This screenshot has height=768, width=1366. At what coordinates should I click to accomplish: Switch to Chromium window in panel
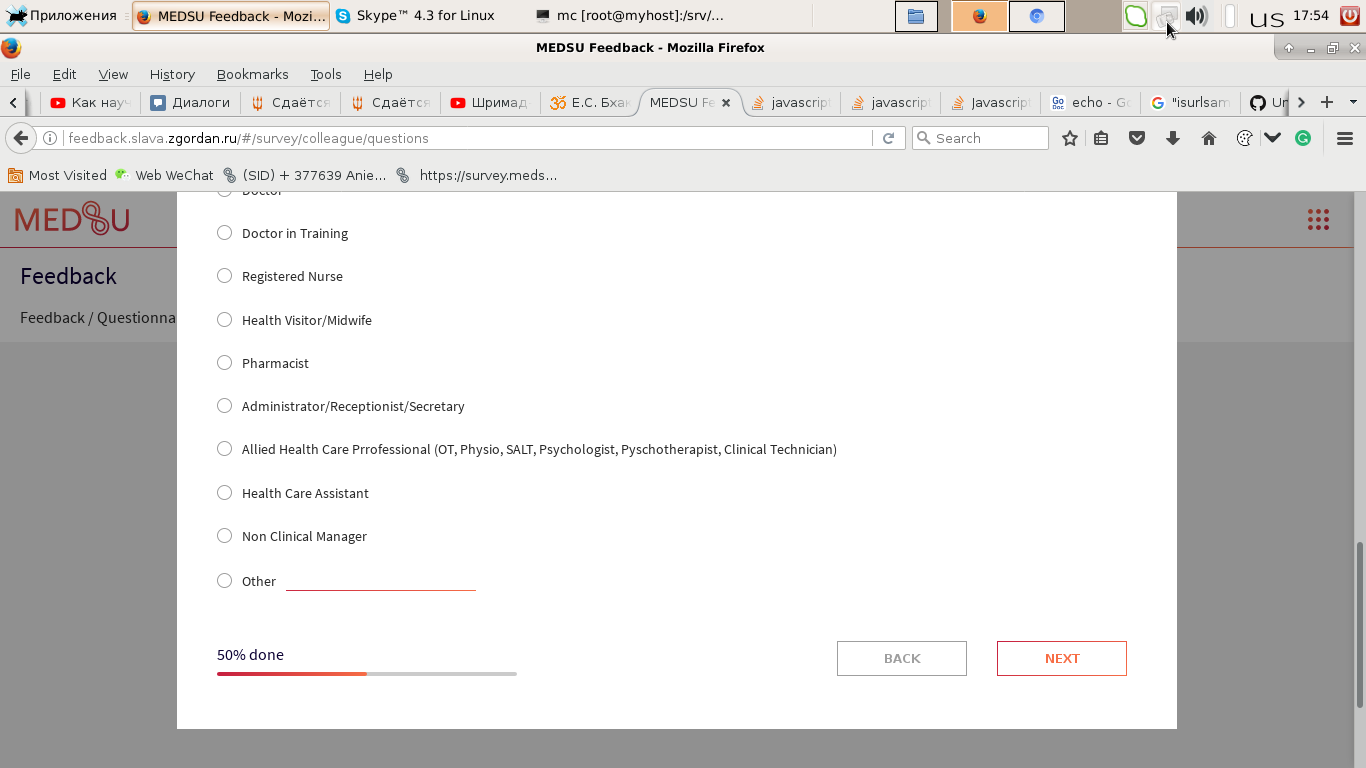point(1037,16)
